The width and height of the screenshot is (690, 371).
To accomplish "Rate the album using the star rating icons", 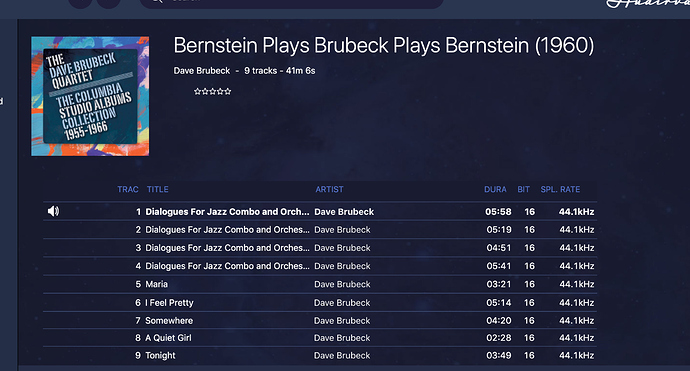I will tap(213, 92).
